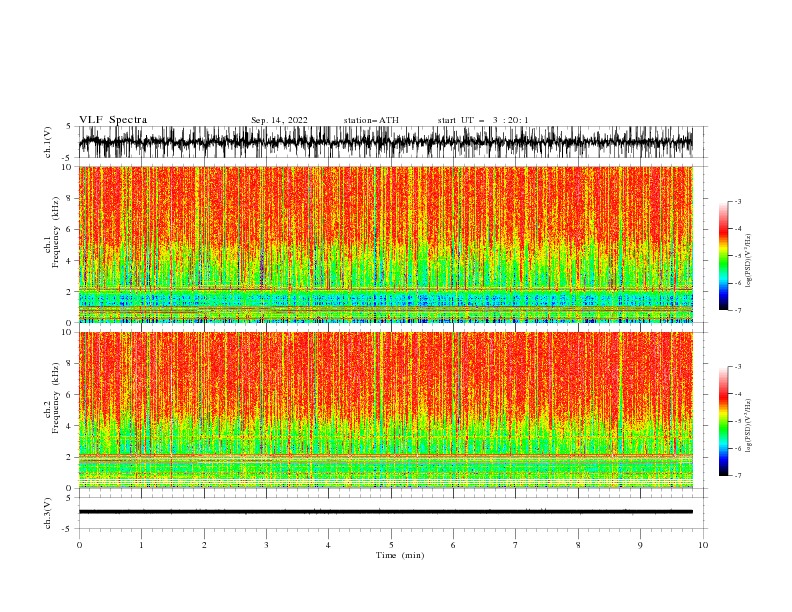The height and width of the screenshot is (612, 792).
Task: Click time axis tick label "3"
Action: point(266,545)
